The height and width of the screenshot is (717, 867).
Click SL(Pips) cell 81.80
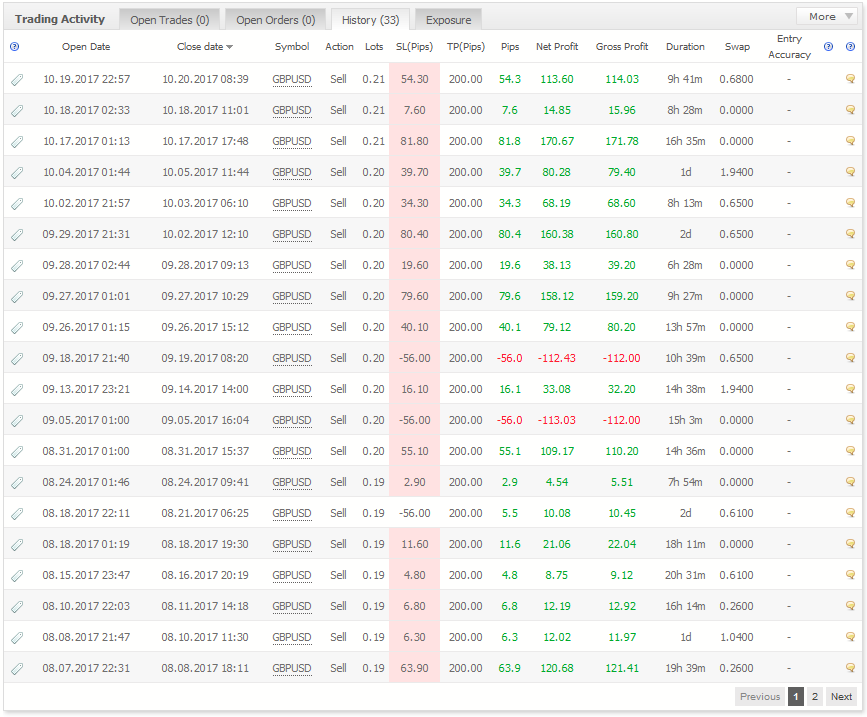(415, 142)
